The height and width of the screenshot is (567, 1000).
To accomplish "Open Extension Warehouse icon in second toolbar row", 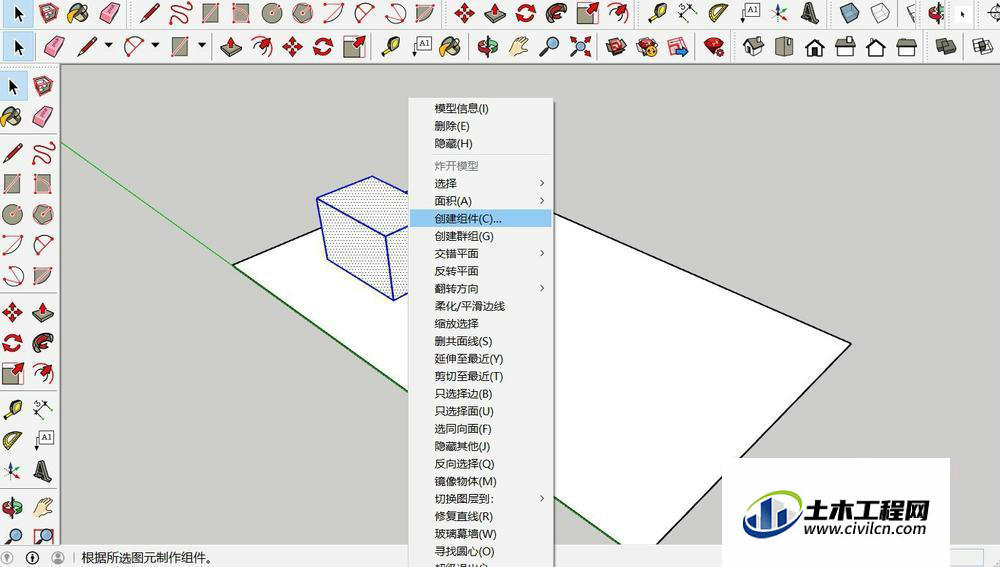I will coord(647,47).
